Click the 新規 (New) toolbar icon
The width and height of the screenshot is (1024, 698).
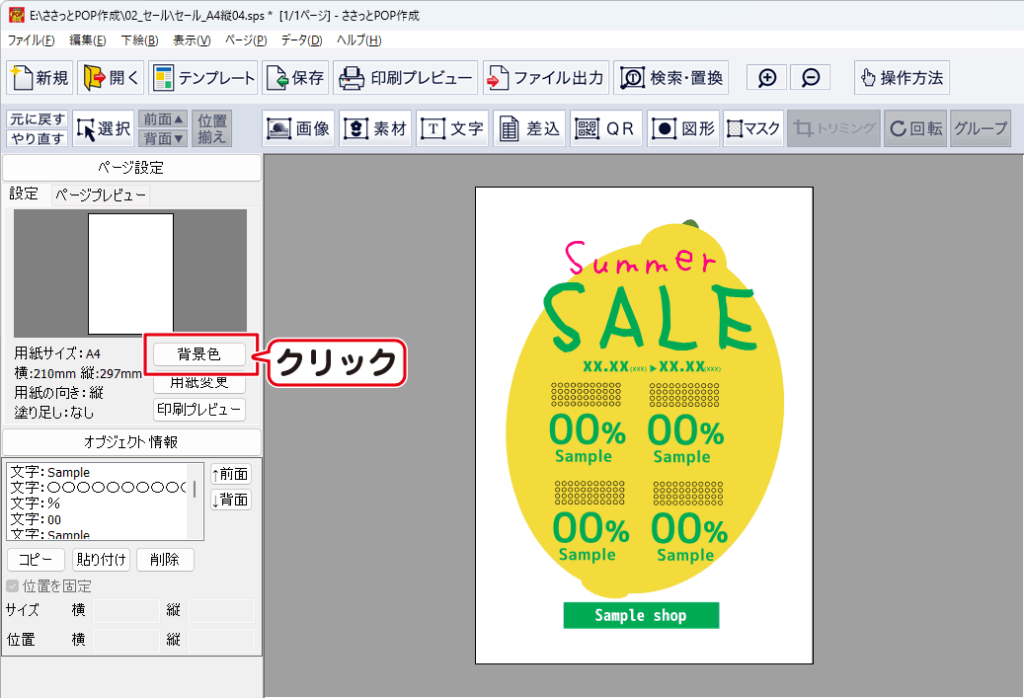point(40,78)
